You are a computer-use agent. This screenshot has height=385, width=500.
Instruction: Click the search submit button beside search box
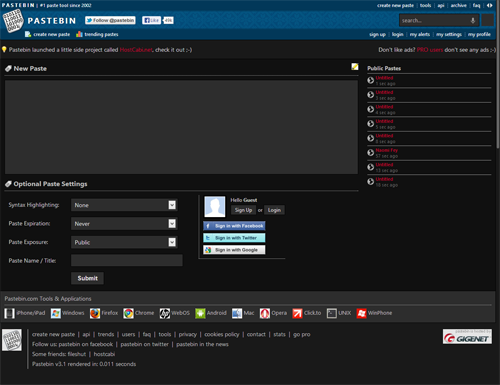click(487, 20)
